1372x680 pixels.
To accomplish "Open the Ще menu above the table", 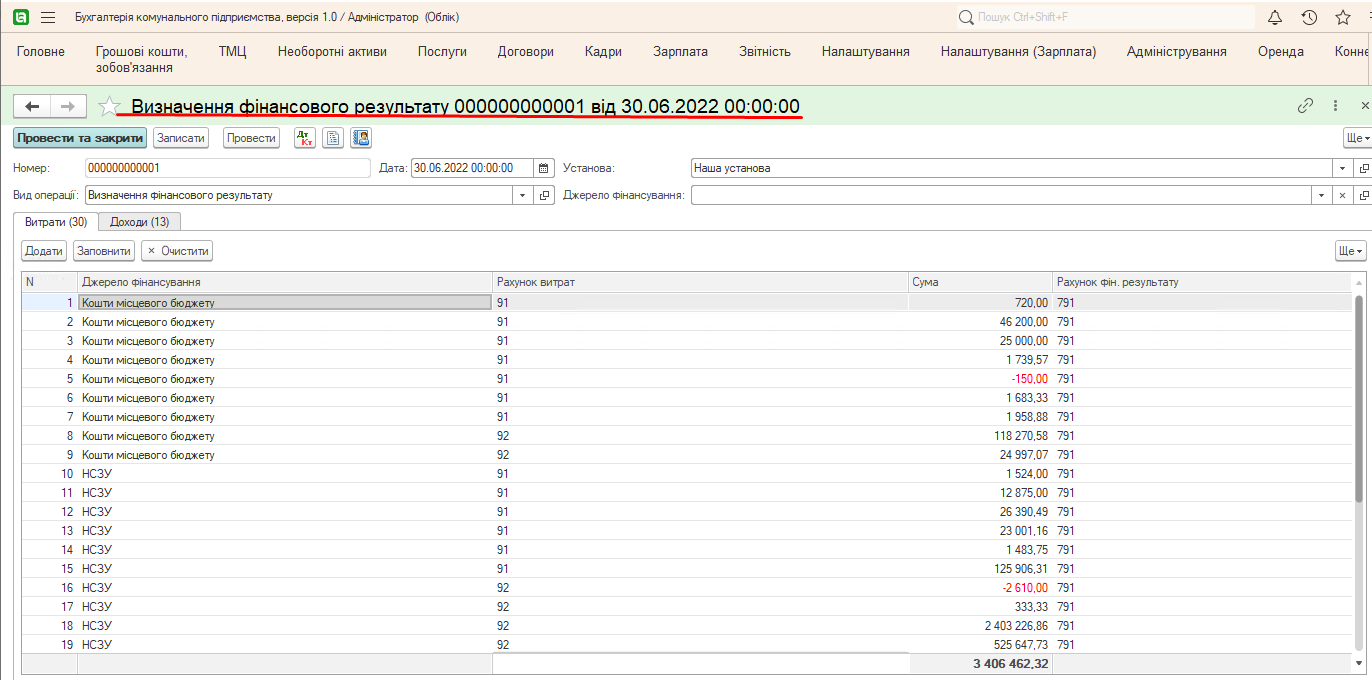I will (1350, 251).
